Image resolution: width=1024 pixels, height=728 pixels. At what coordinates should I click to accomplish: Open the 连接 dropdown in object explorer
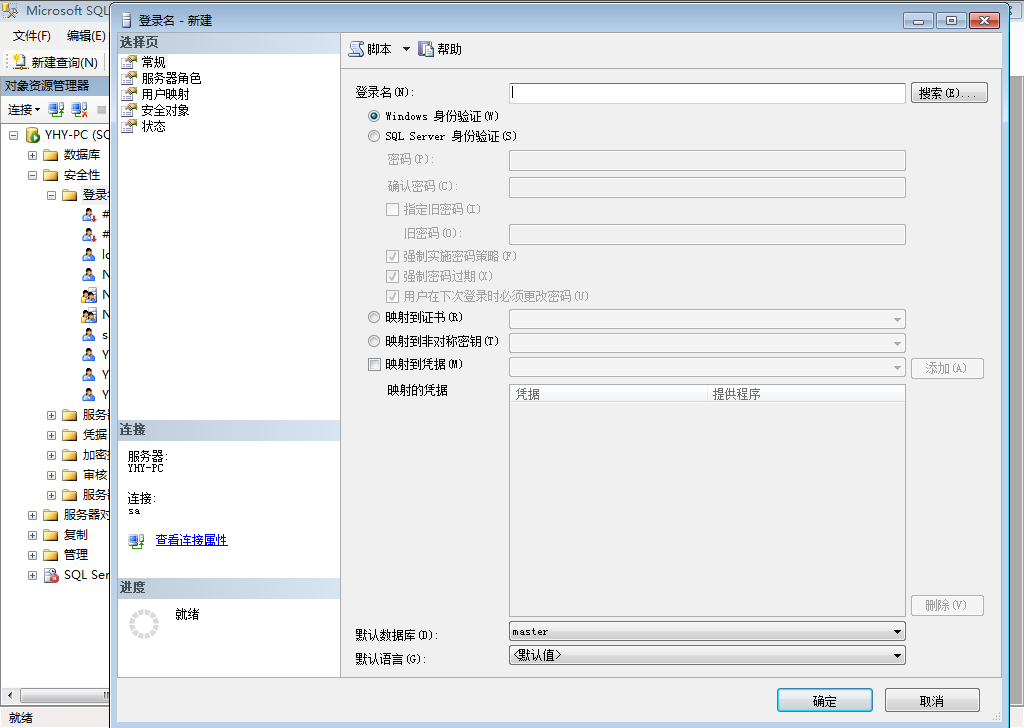(24, 110)
